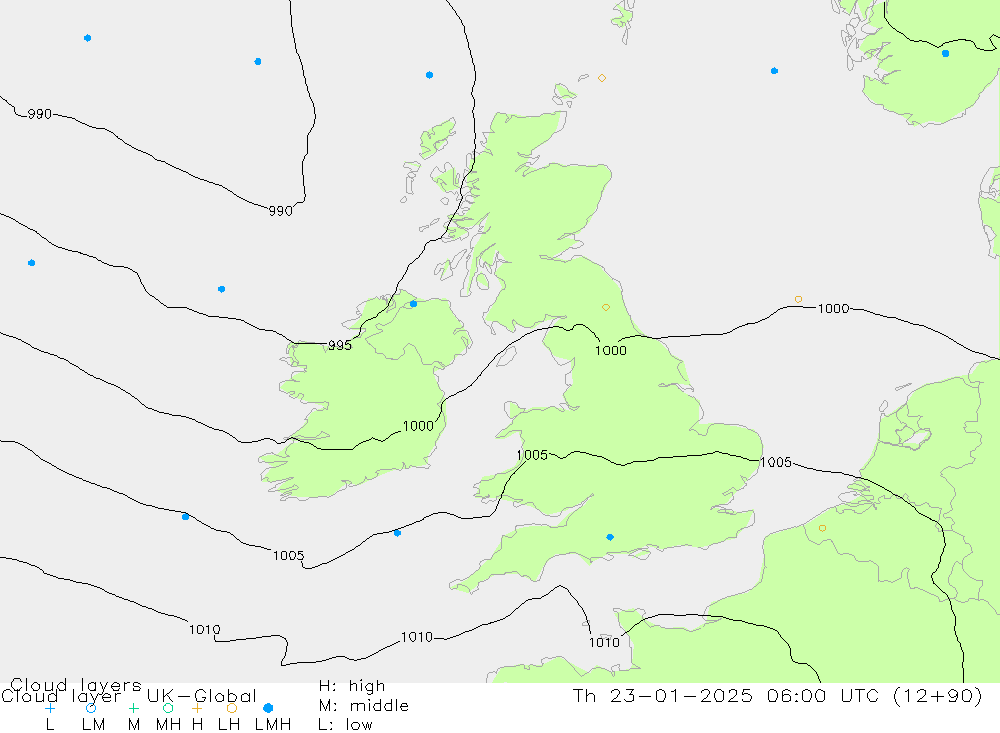Click the 'LH' legend label

pos(228,725)
